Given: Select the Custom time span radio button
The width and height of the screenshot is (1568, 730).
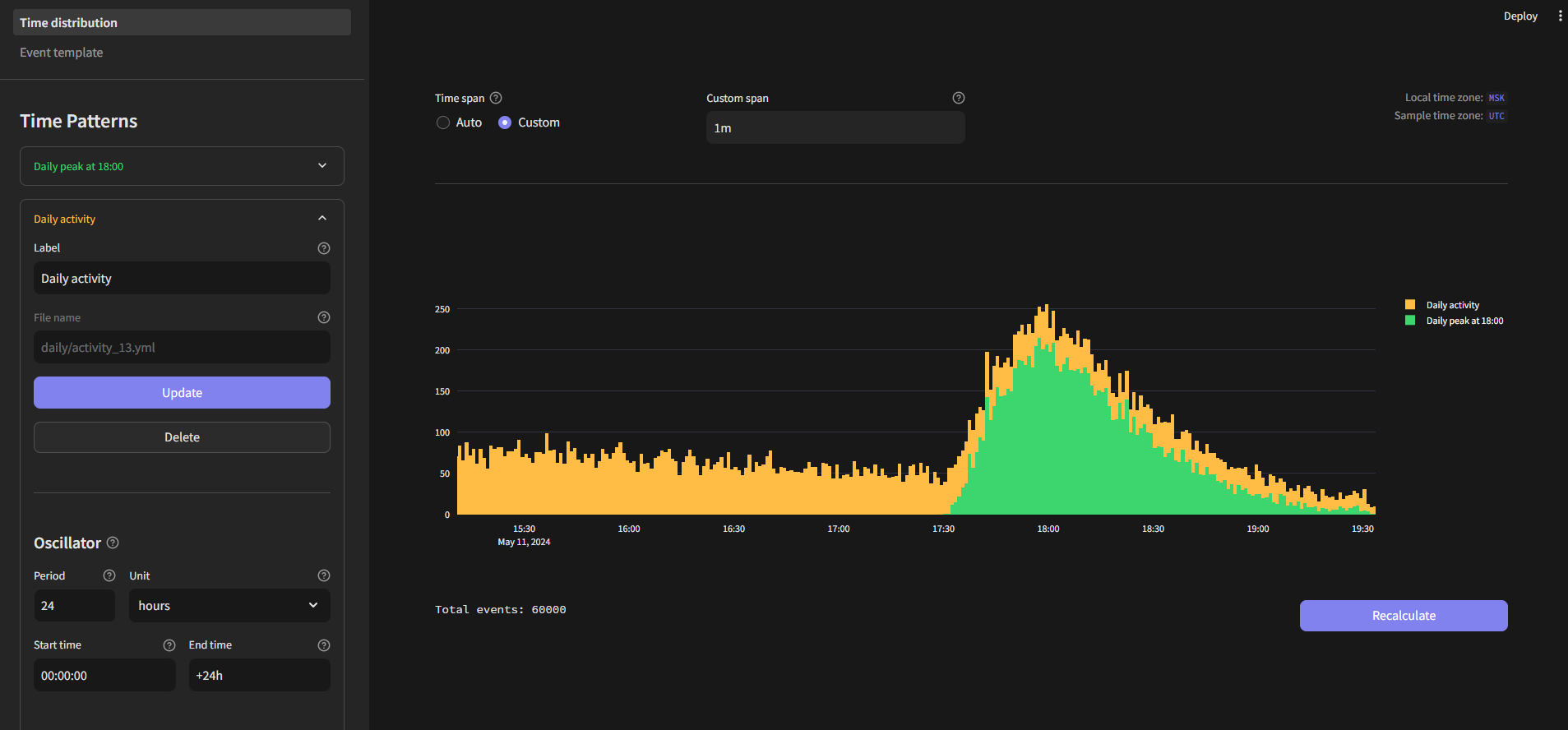Looking at the screenshot, I should click(505, 122).
